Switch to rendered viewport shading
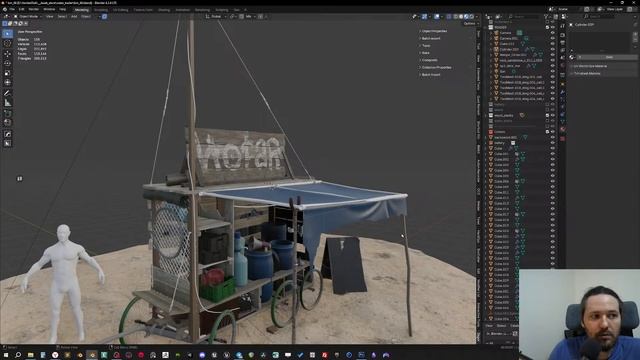Viewport: 640px width, 360px height. pyautogui.click(x=472, y=17)
